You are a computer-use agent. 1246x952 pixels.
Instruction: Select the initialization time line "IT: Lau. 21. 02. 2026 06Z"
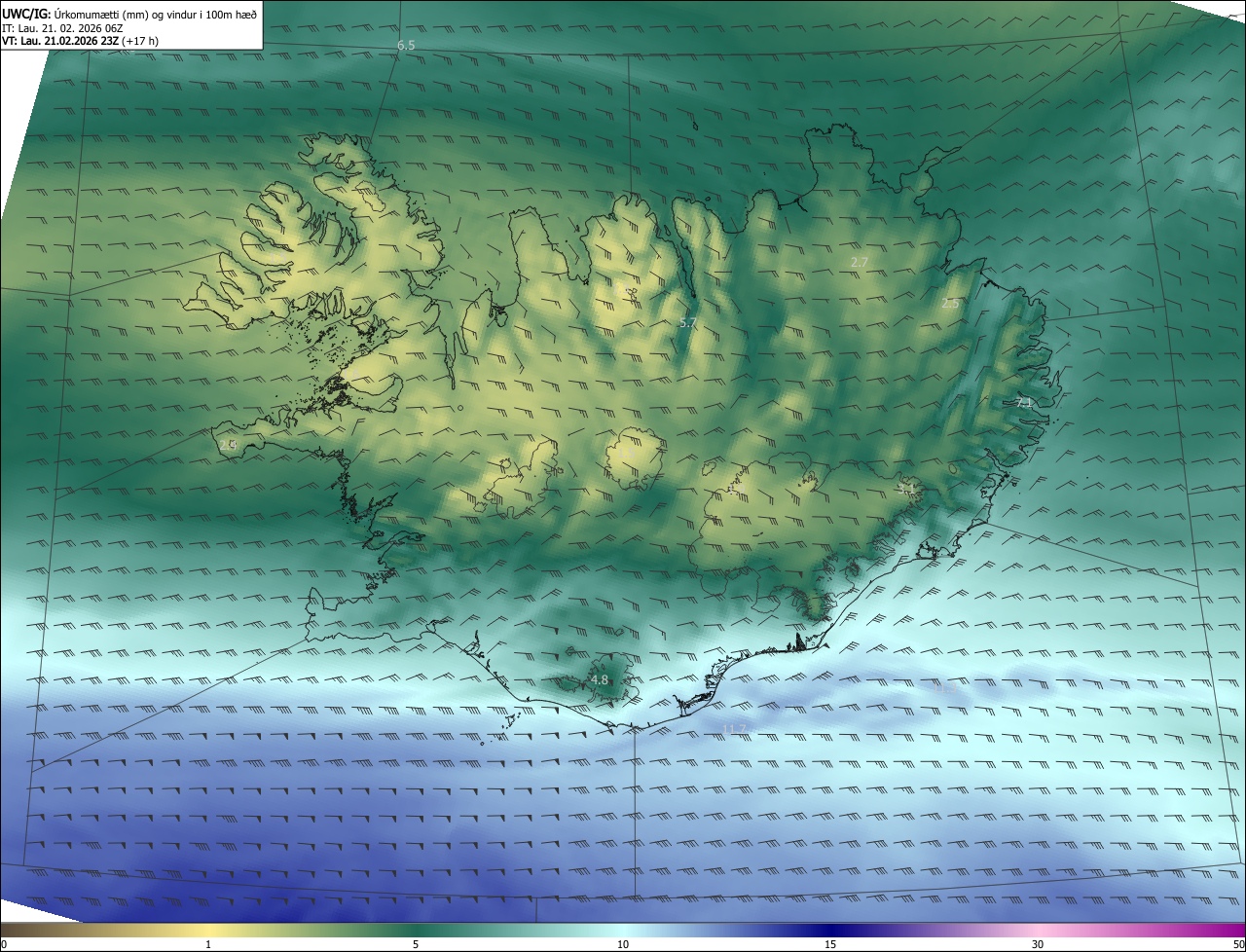pos(62,27)
